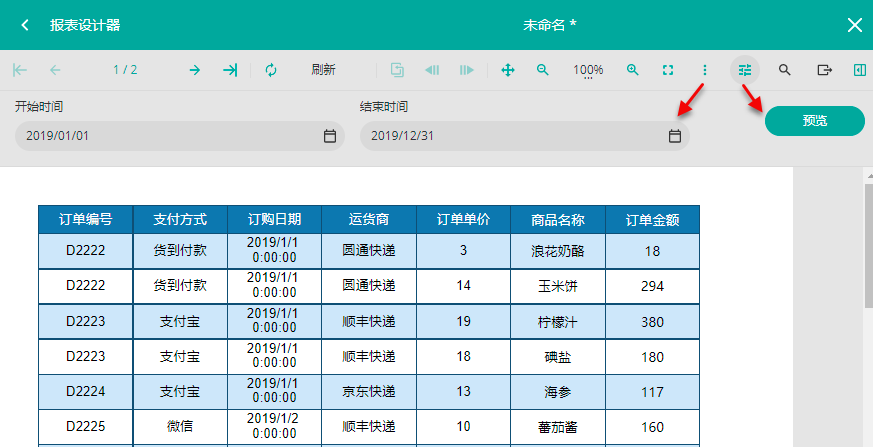Click the 开始时间 date input field
The width and height of the screenshot is (873, 447).
point(180,136)
